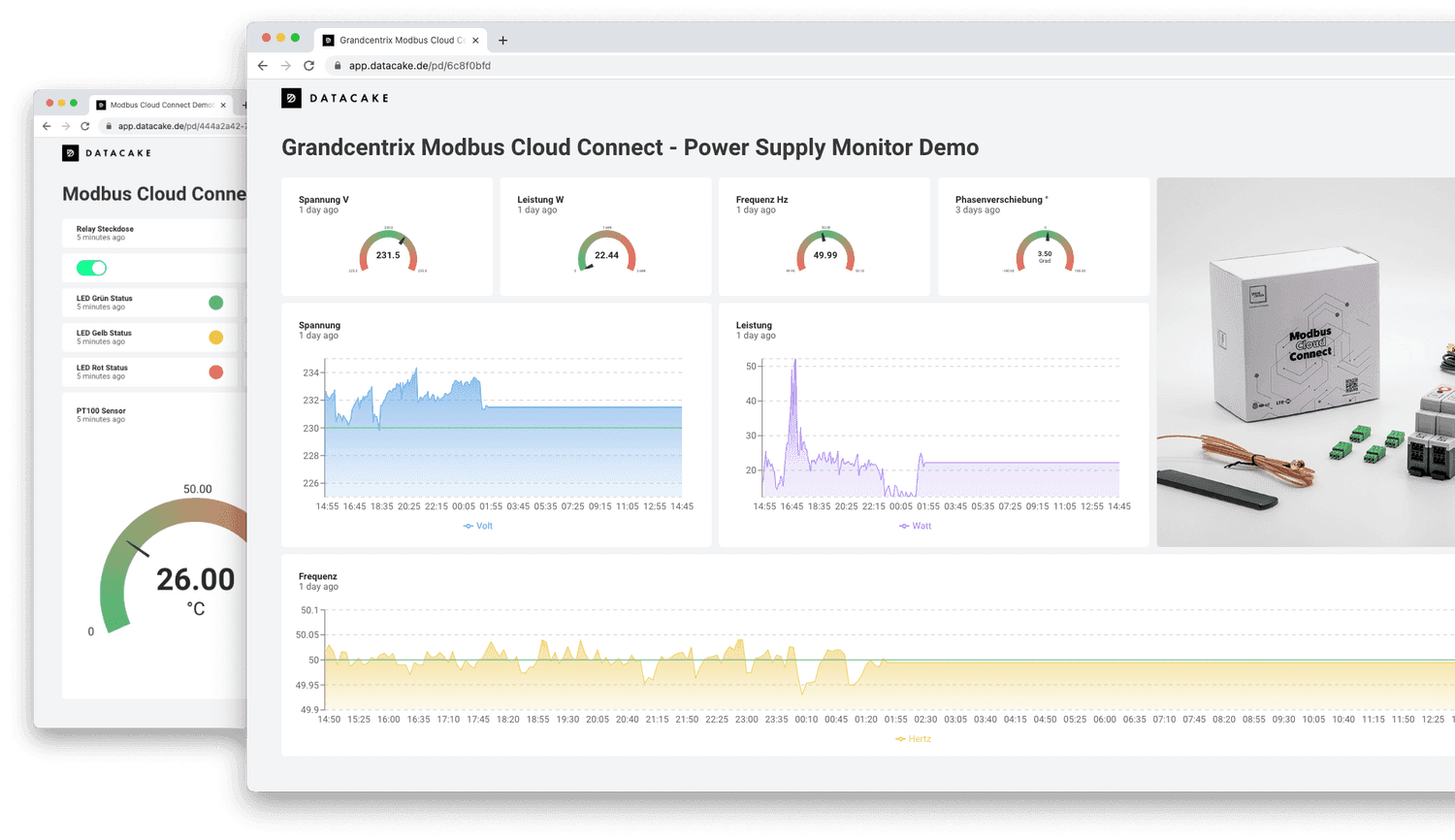This screenshot has width=1455, height=840.
Task: Click the back arrow in the front browser window
Action: point(263,66)
